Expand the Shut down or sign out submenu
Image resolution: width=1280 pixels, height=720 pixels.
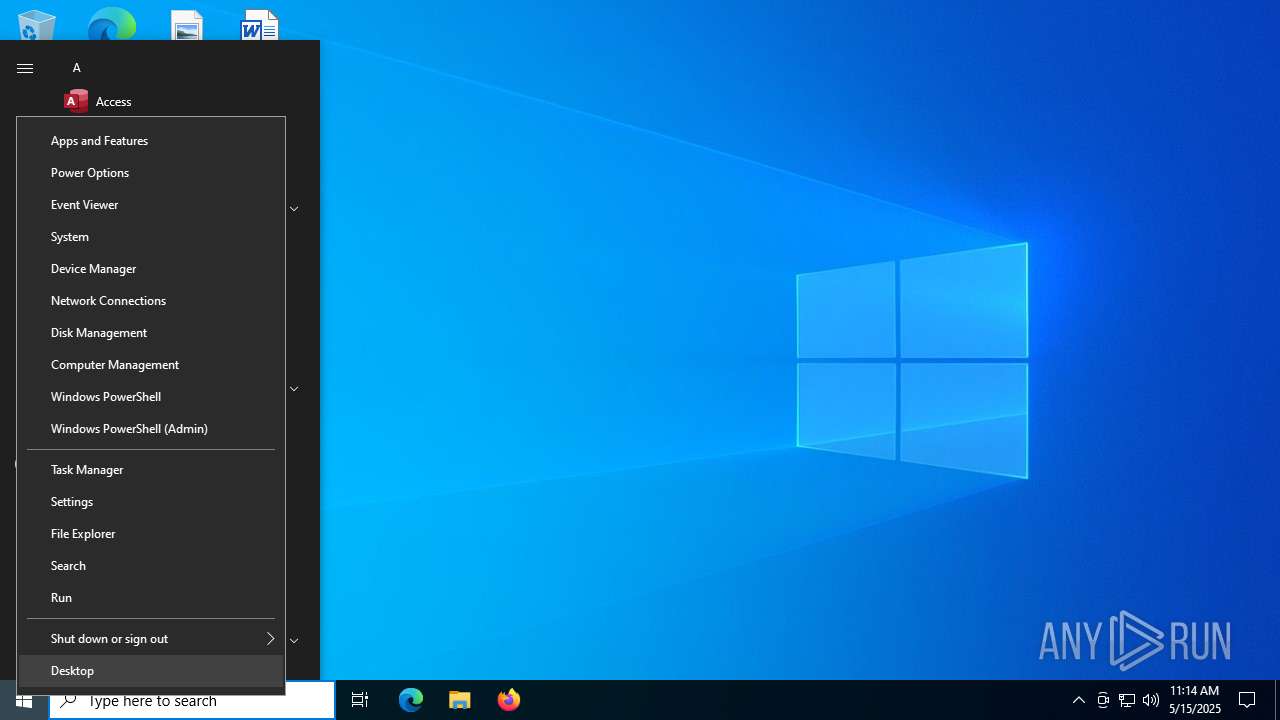pos(151,639)
